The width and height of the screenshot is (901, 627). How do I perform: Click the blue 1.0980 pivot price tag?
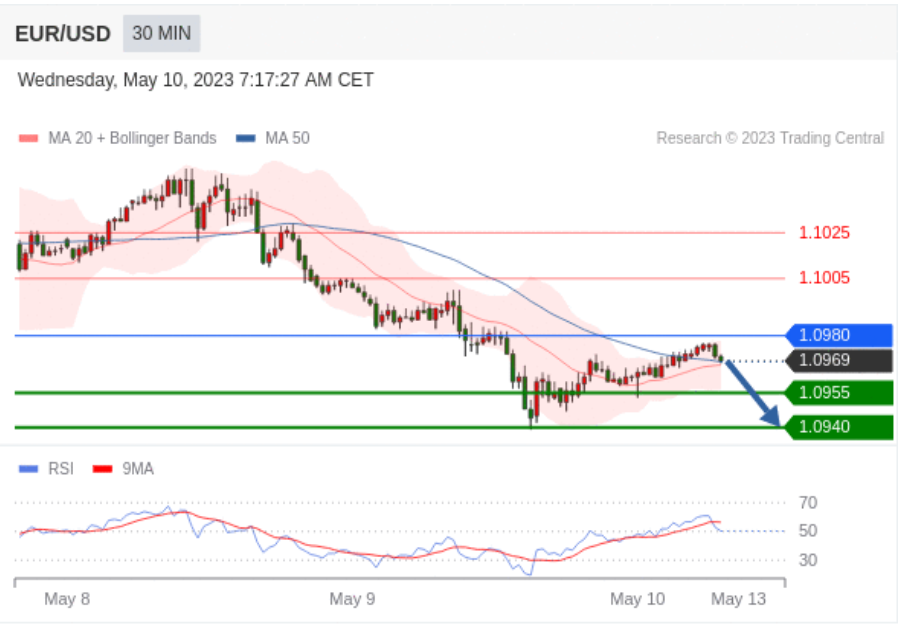[839, 335]
